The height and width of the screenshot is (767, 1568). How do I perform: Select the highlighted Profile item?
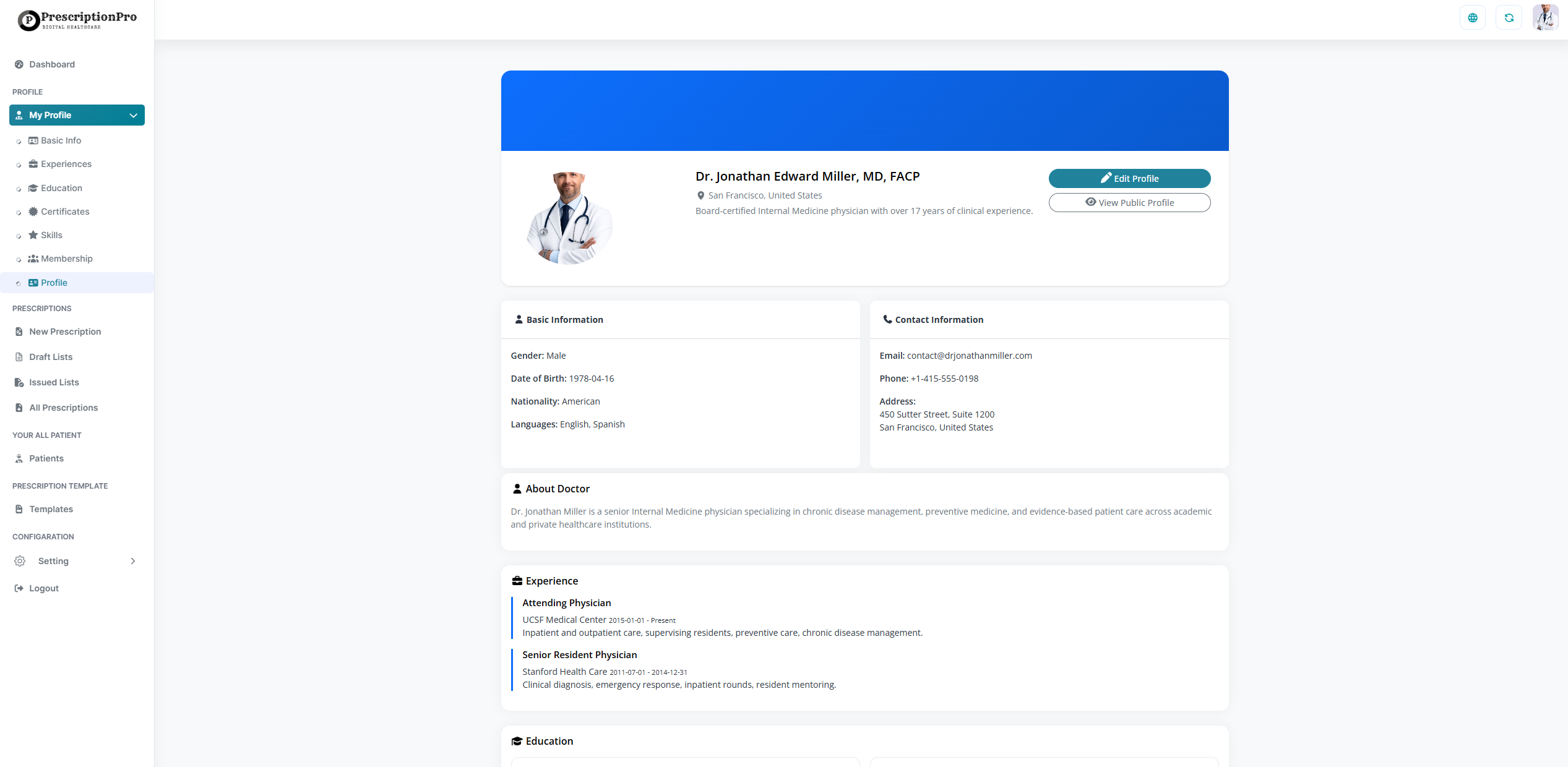54,283
